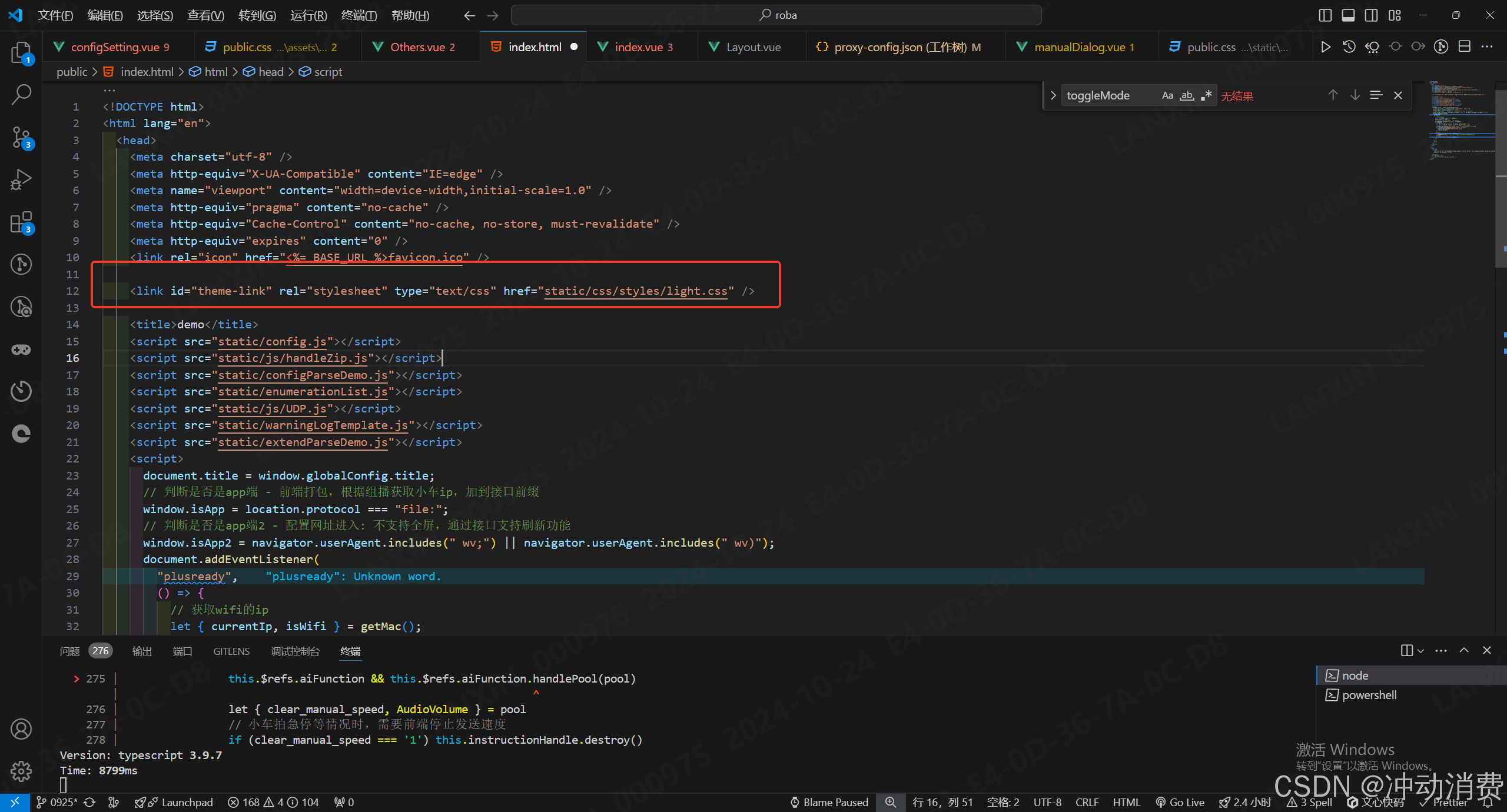Click the 0925* git branch indicator
The image size is (1507, 812).
tap(57, 802)
